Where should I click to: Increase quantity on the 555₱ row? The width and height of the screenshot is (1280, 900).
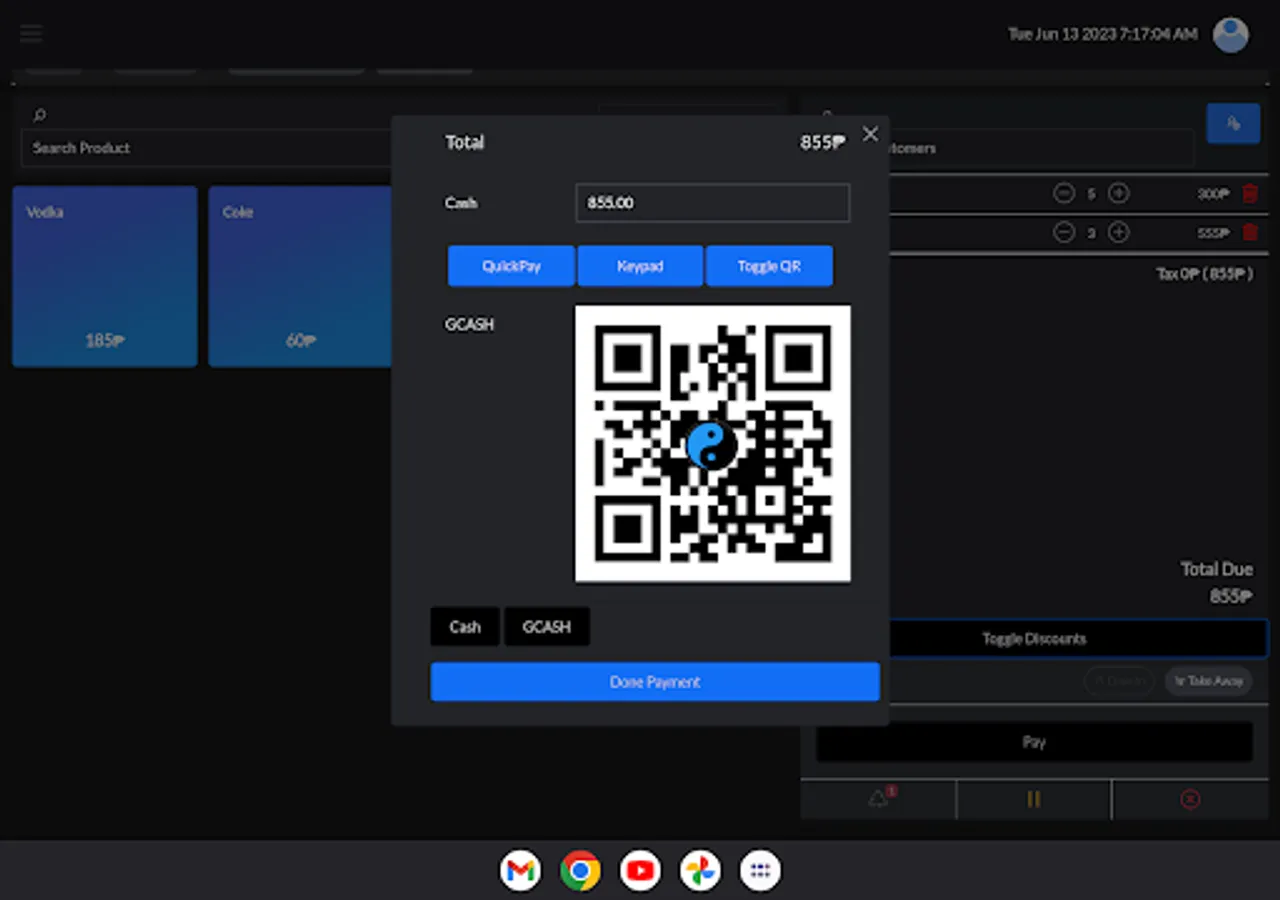pos(1119,232)
